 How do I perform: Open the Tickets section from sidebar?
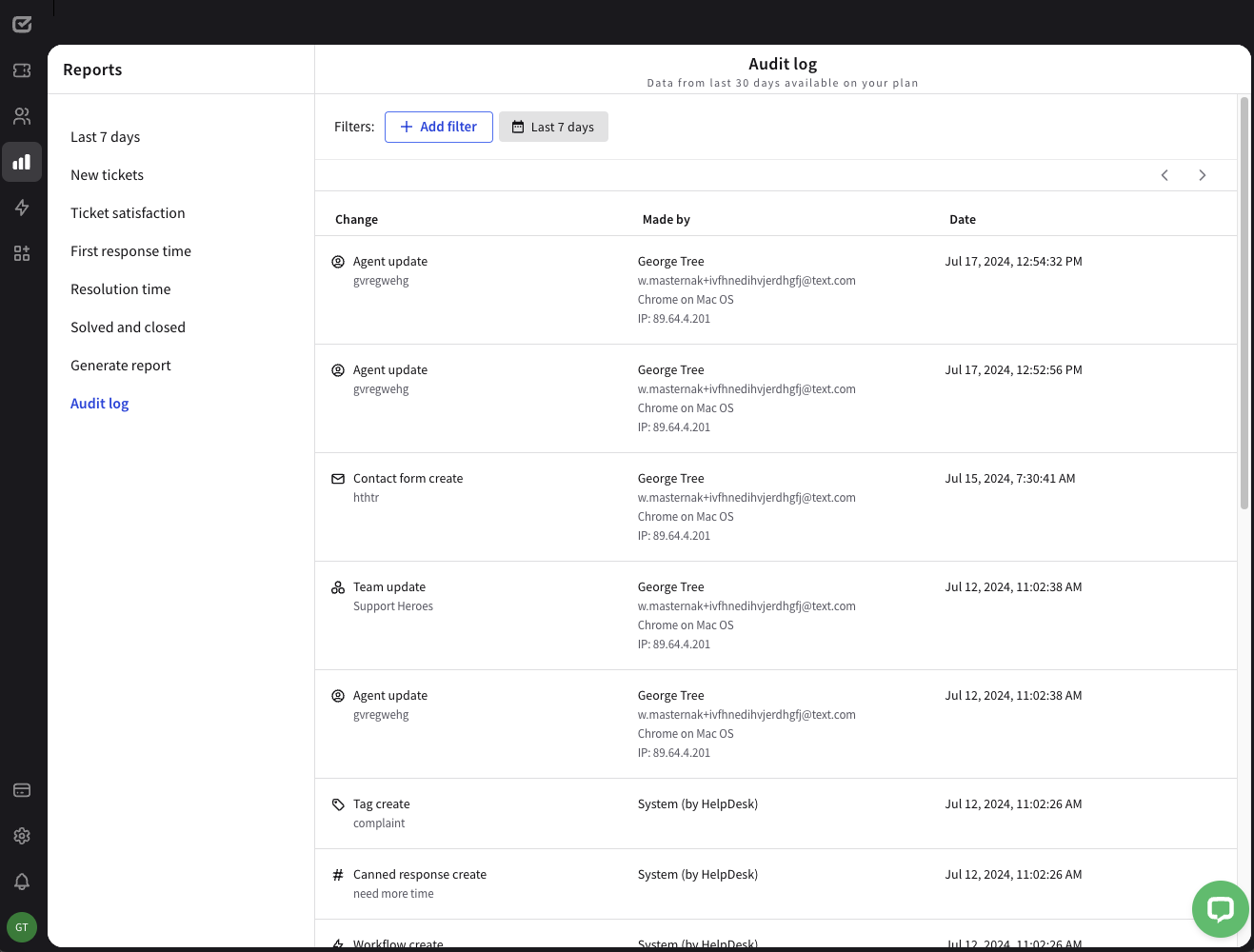[x=22, y=69]
